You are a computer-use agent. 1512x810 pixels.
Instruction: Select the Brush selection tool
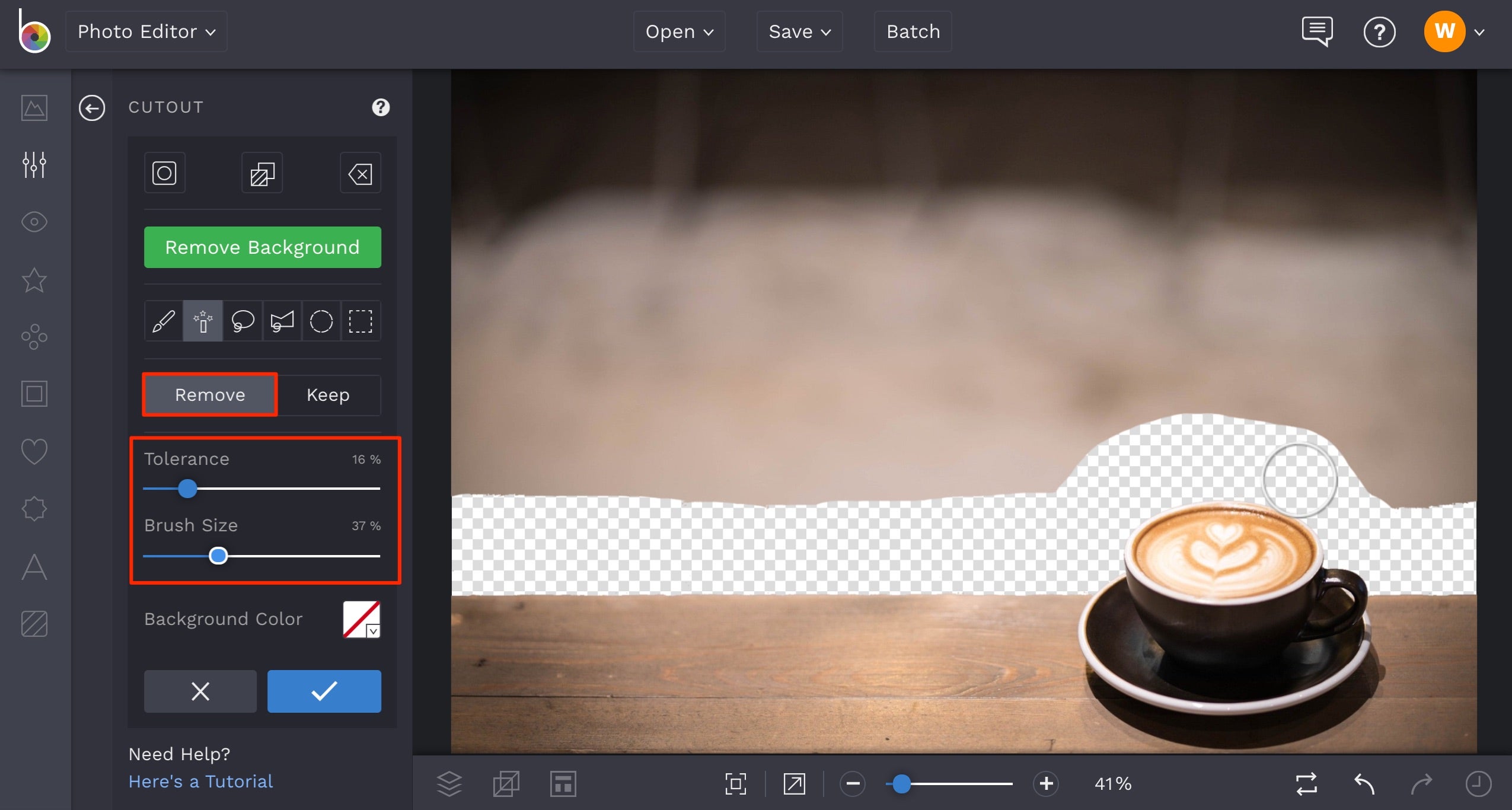coord(163,321)
